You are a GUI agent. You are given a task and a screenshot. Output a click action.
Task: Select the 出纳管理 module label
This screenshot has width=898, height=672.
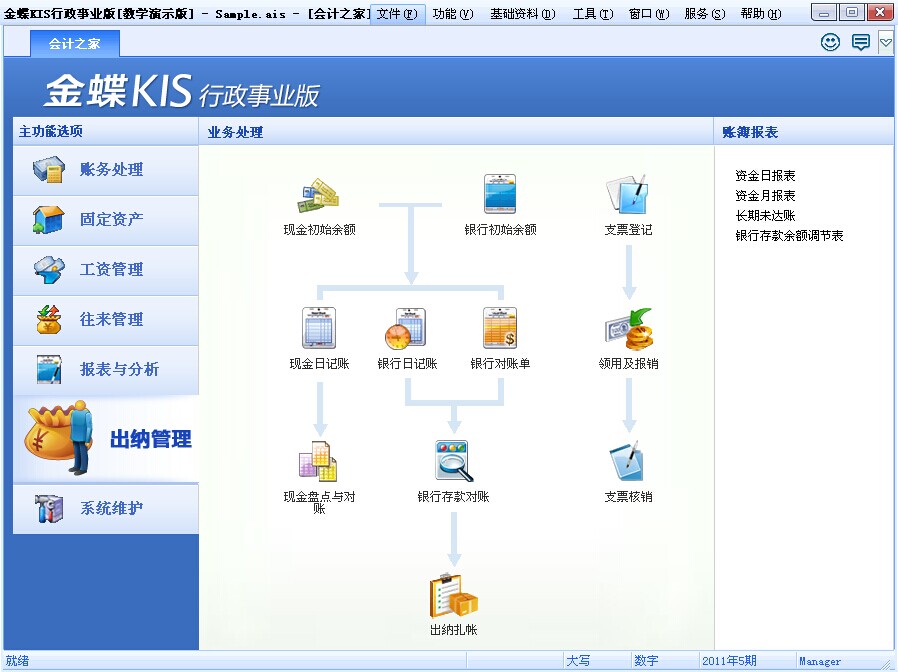[x=151, y=439]
